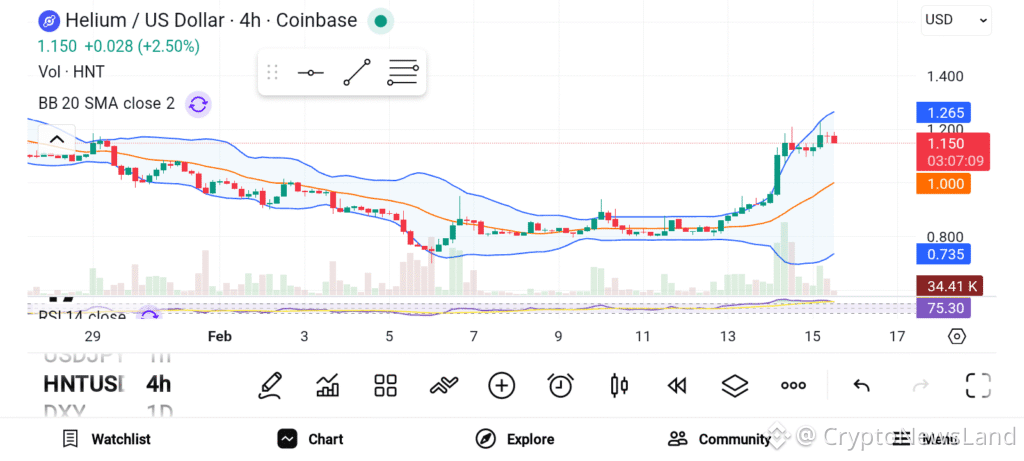Open the USD currency dropdown
The image size is (1024, 461).
[955, 19]
